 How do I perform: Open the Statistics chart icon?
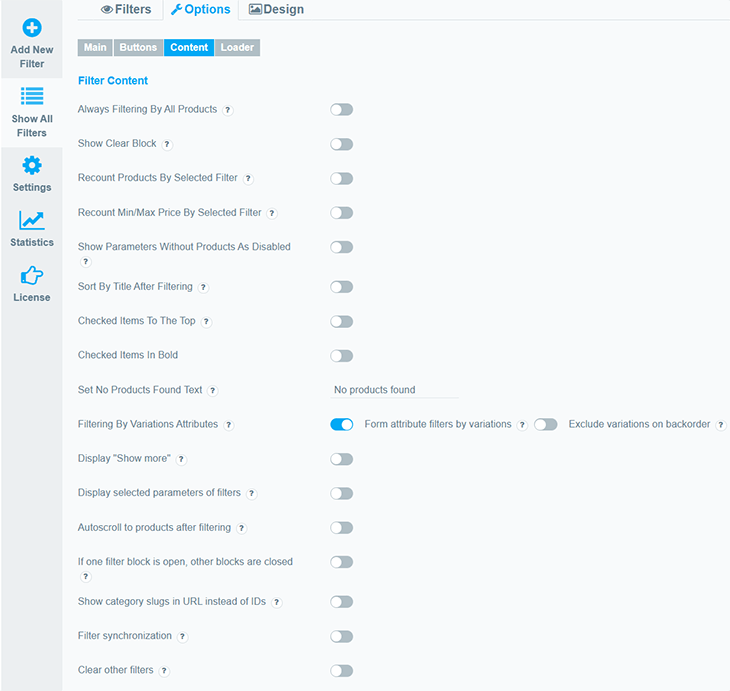32,221
